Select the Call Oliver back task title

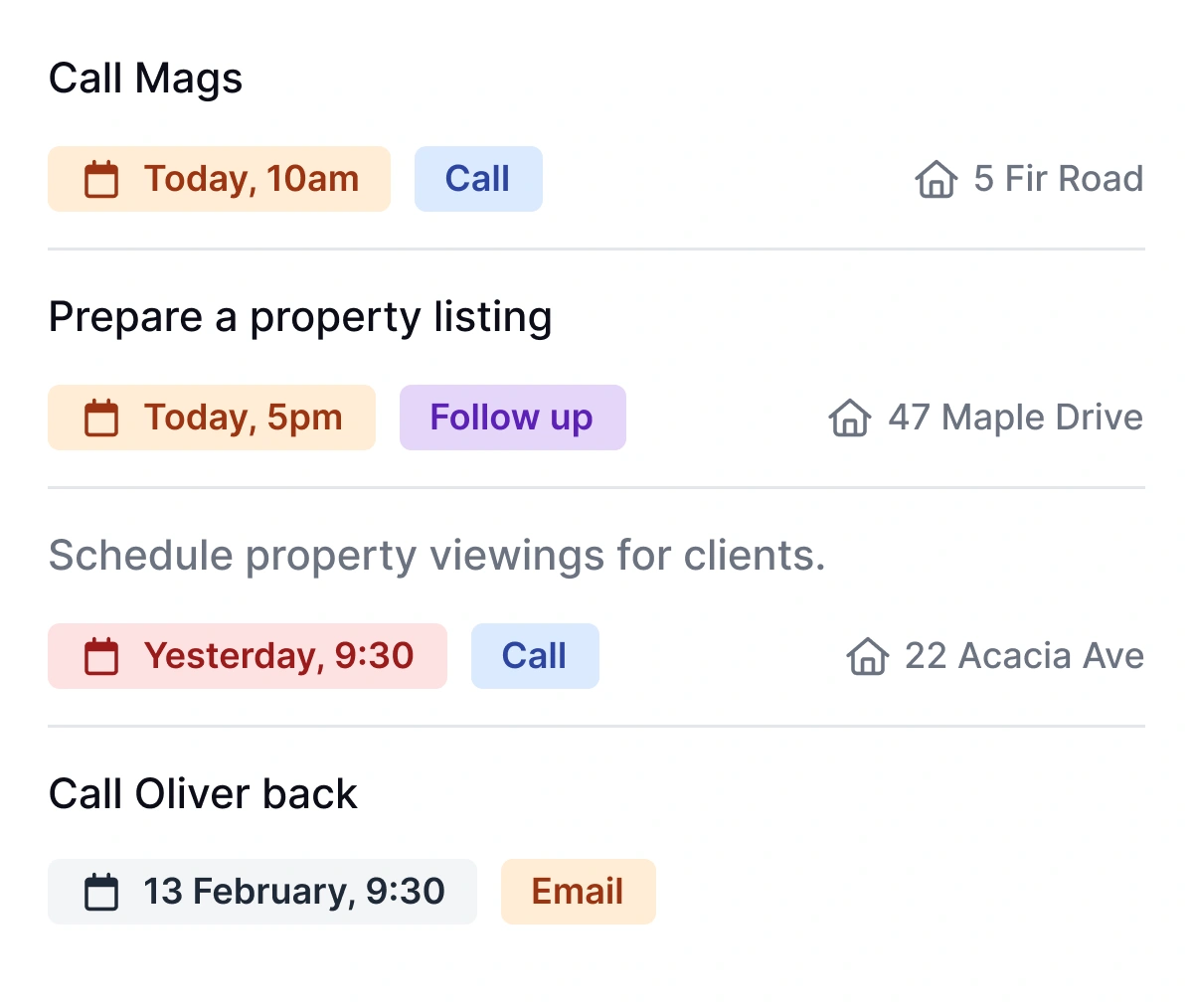point(203,793)
